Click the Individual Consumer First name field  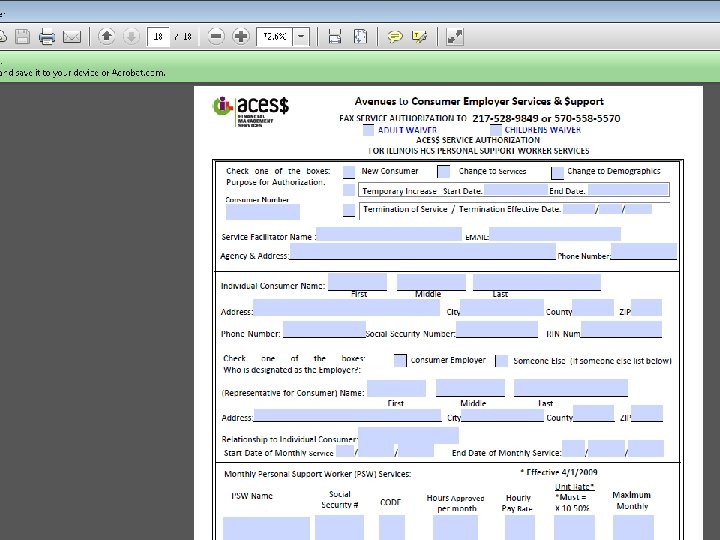pos(357,282)
